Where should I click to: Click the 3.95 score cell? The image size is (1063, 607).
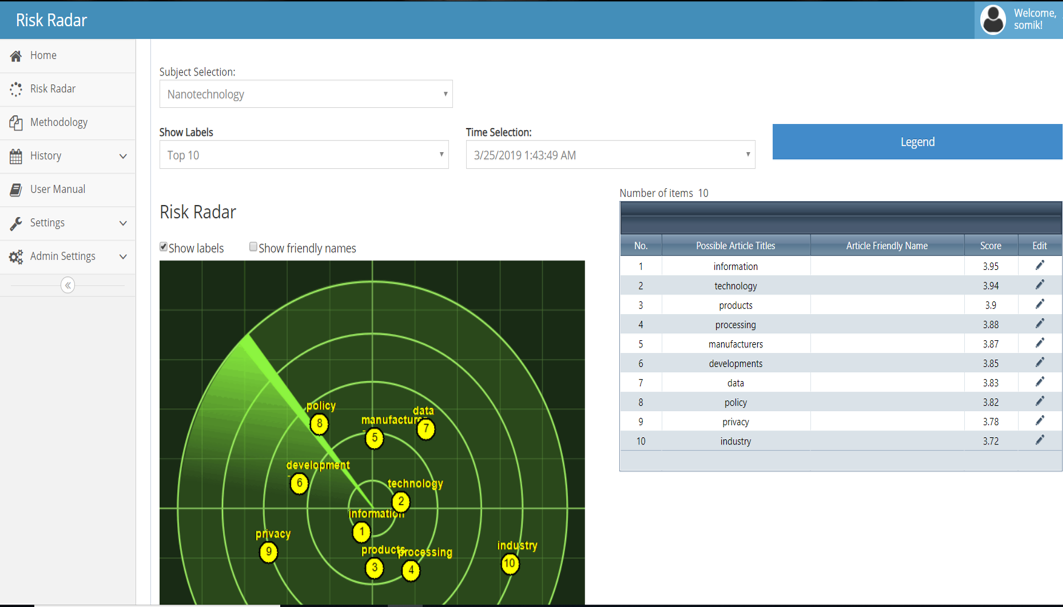[x=990, y=267]
